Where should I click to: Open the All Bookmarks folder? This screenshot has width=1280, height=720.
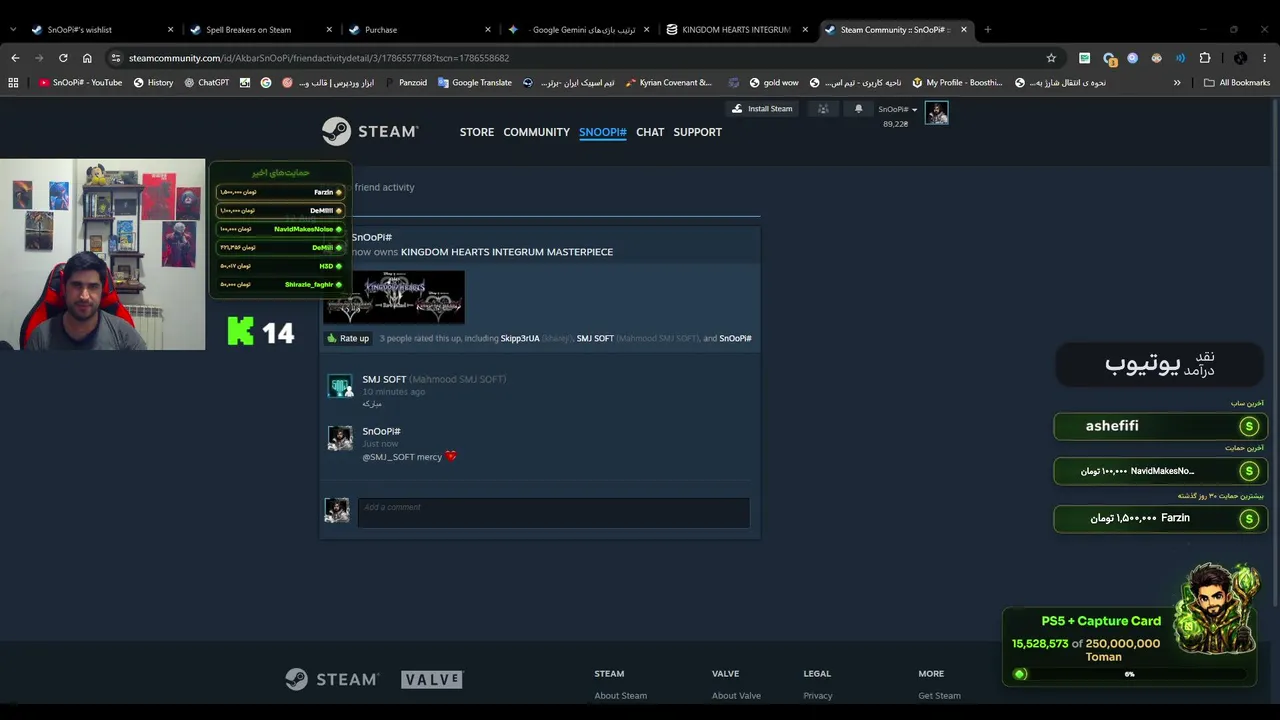click(1237, 83)
